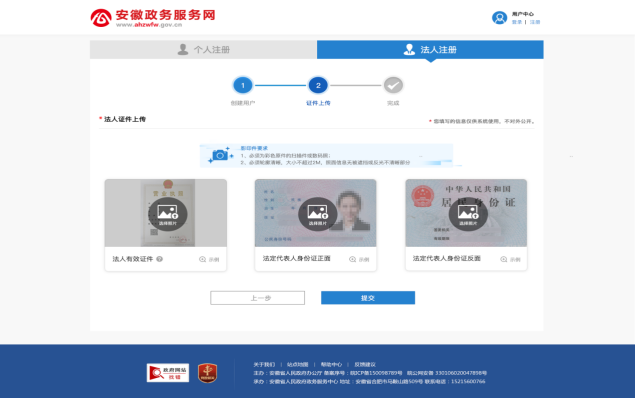
Task: Click the 完成 step checkmark circle
Action: [x=393, y=85]
